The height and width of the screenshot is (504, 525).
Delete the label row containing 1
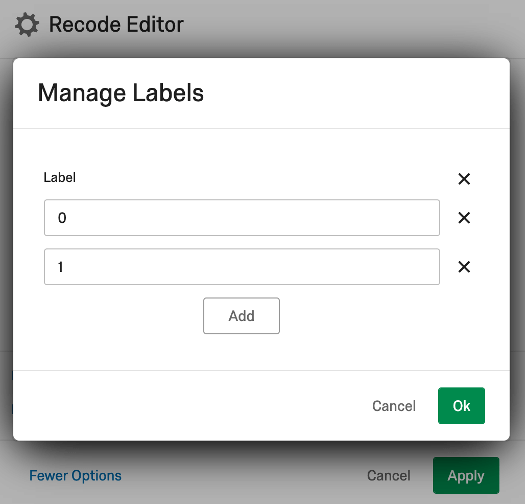(464, 267)
